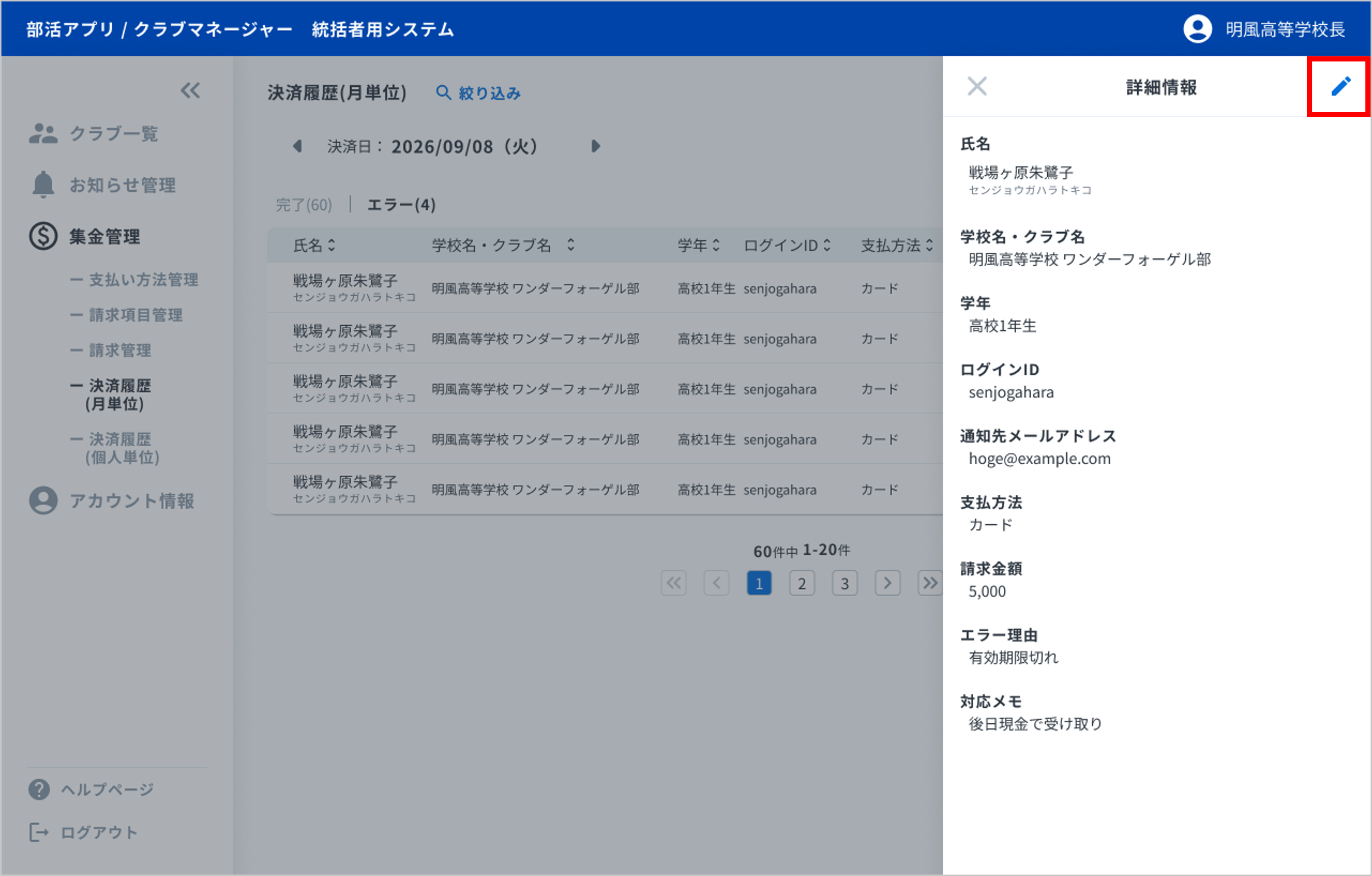Click the magnifier icon beside 絞り込み
Viewport: 1372px width, 876px height.
tap(443, 92)
